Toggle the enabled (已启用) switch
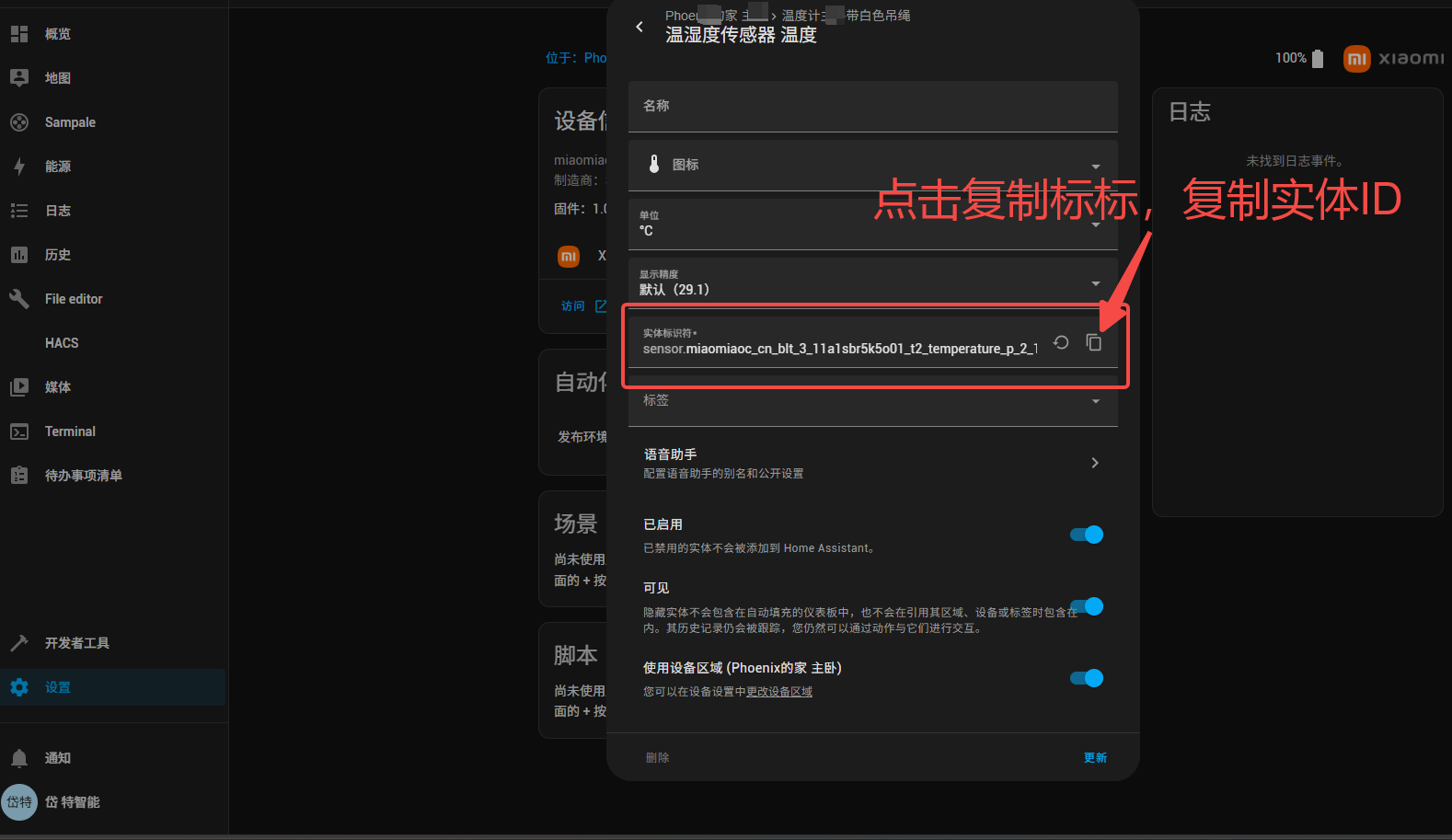 coord(1087,535)
